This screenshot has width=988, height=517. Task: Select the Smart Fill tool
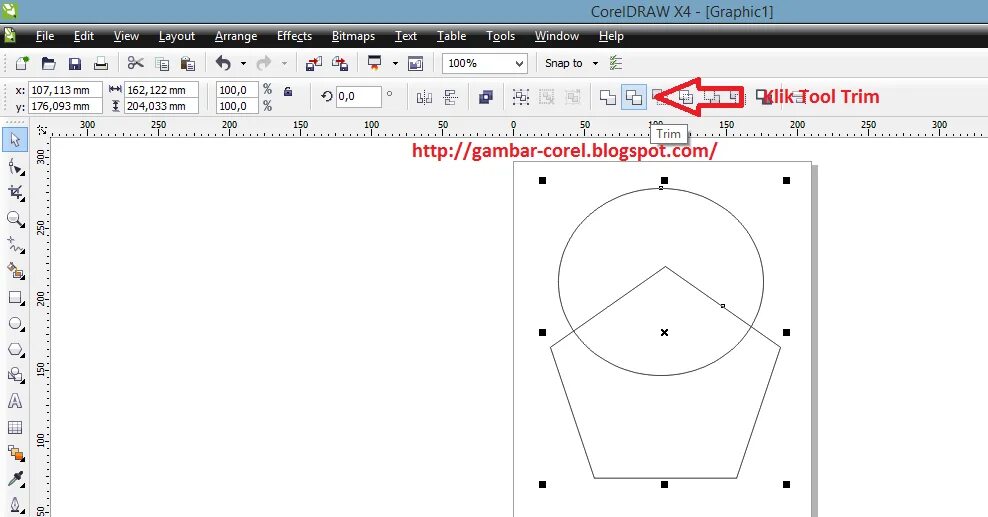click(15, 271)
